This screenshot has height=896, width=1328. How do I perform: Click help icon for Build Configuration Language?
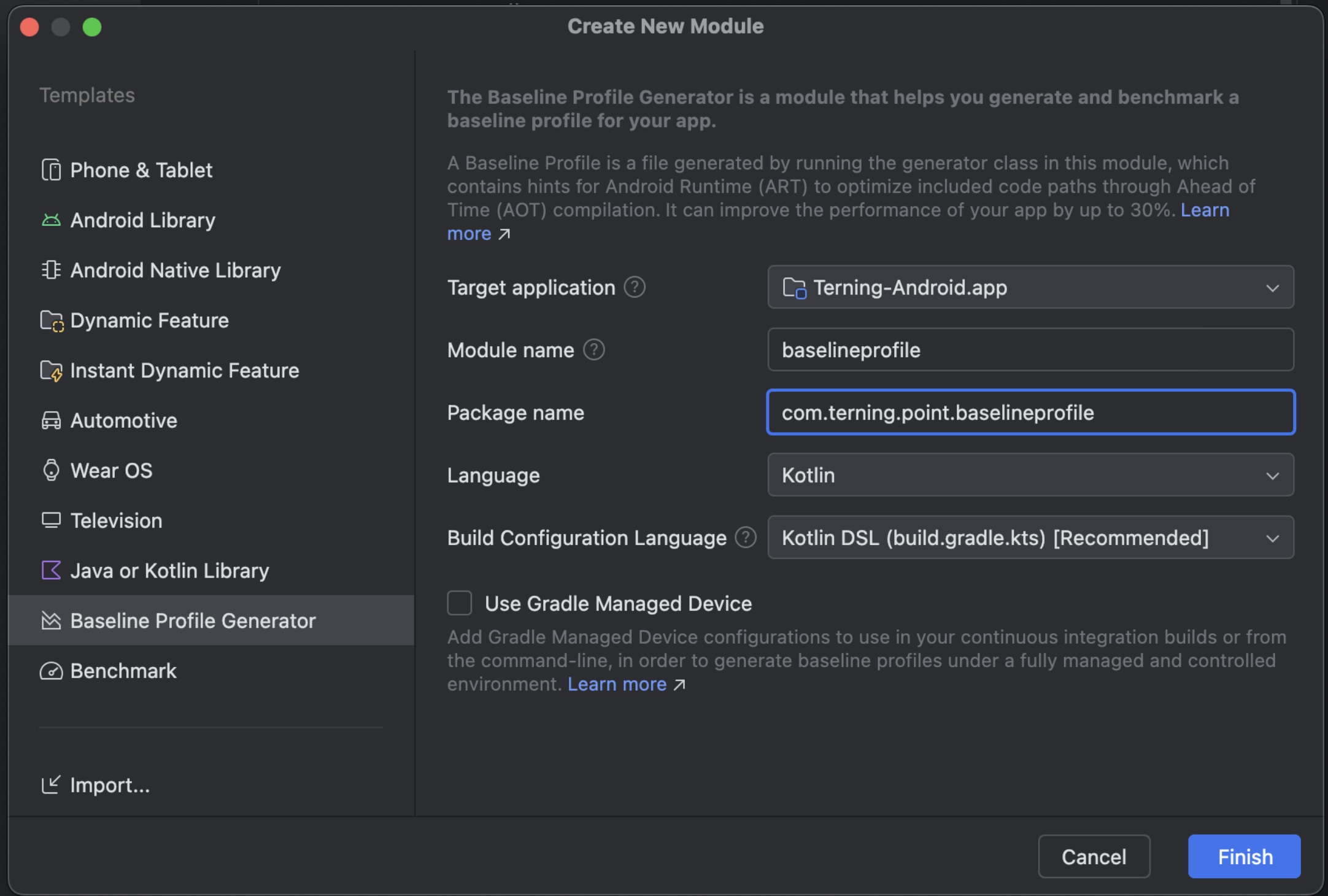coord(745,538)
